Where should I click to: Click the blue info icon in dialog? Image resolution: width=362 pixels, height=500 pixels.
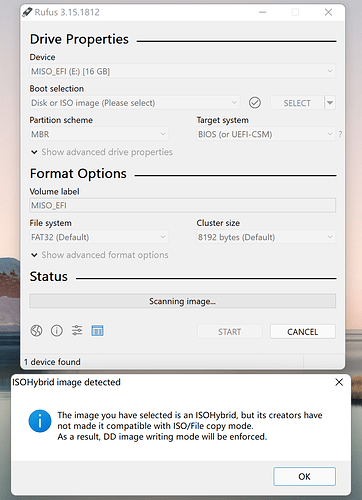[x=40, y=421]
